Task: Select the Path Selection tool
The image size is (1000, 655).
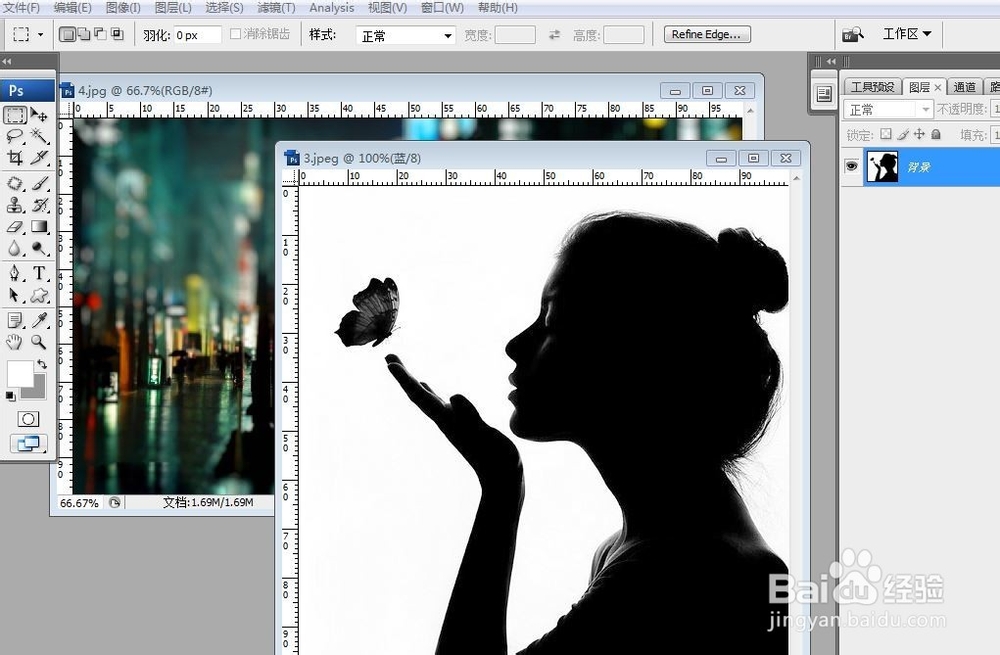Action: tap(15, 295)
